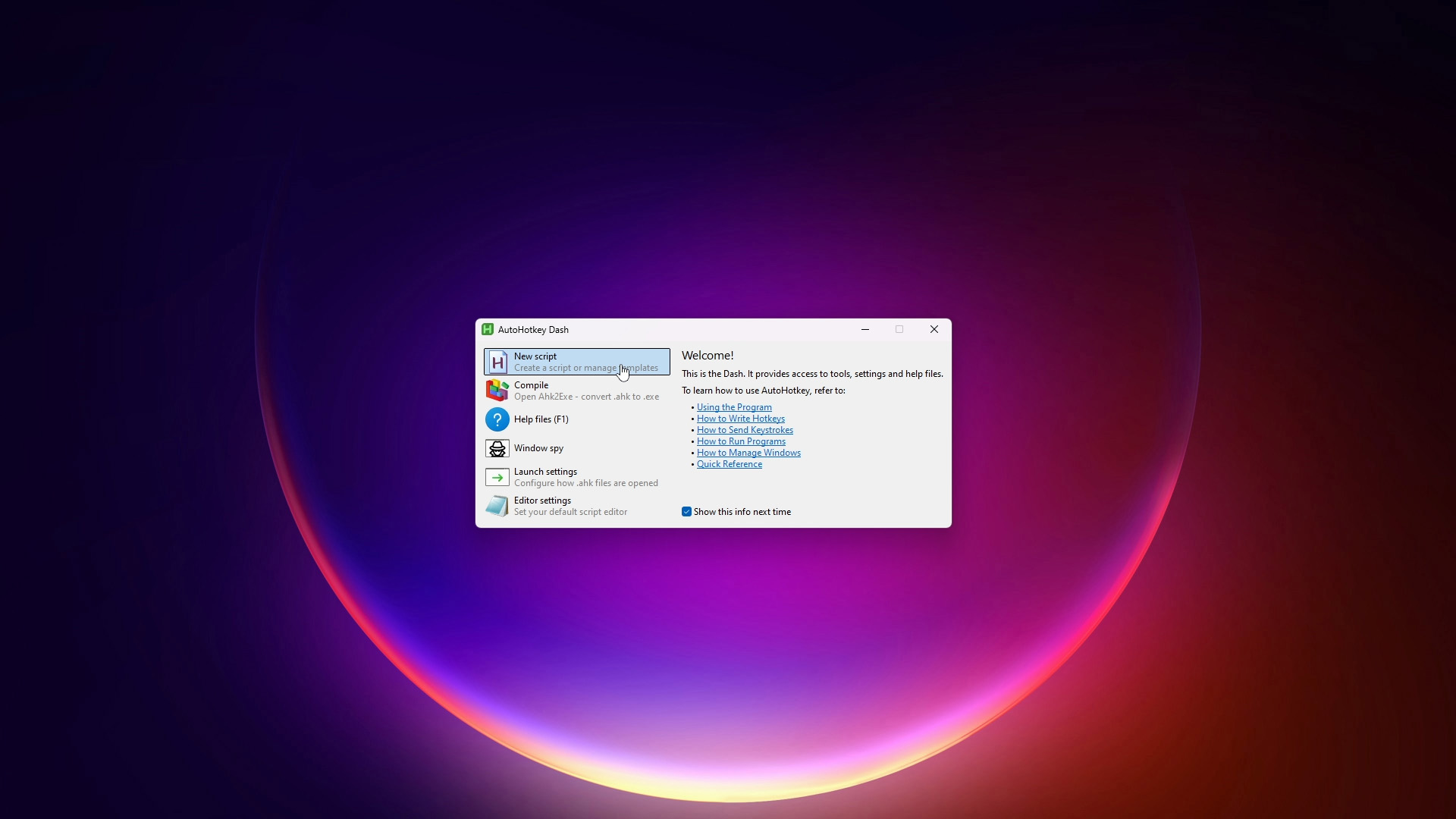
Task: Click 'Set your default script editor' text
Action: [x=570, y=512]
